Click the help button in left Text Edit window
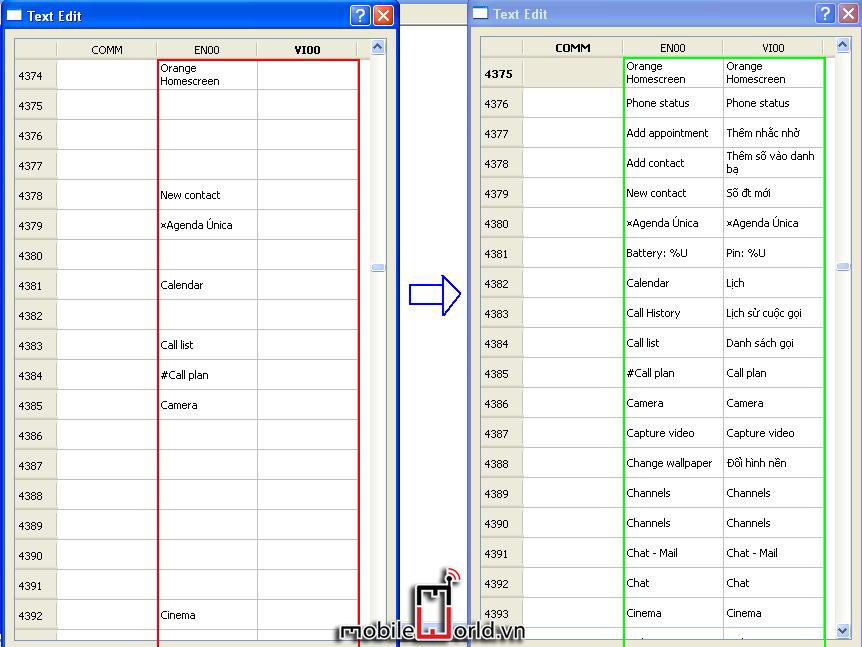This screenshot has width=862, height=647. coord(360,15)
